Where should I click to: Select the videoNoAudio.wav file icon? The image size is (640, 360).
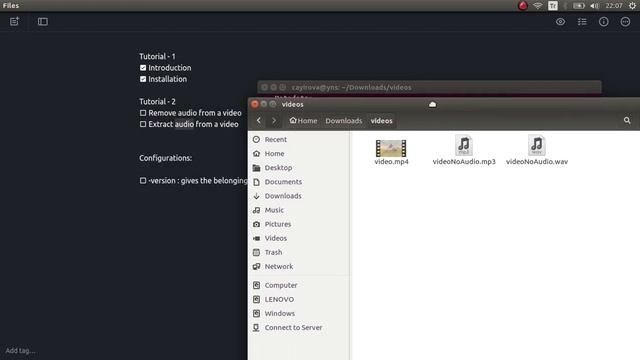click(x=537, y=145)
